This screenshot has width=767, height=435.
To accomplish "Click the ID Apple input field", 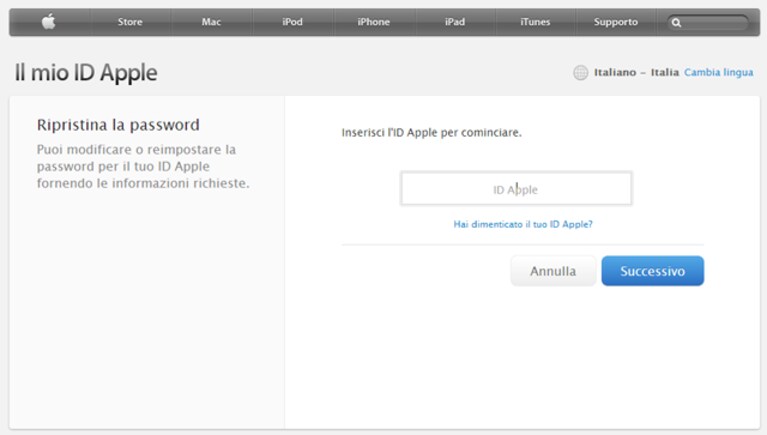I will (x=516, y=188).
